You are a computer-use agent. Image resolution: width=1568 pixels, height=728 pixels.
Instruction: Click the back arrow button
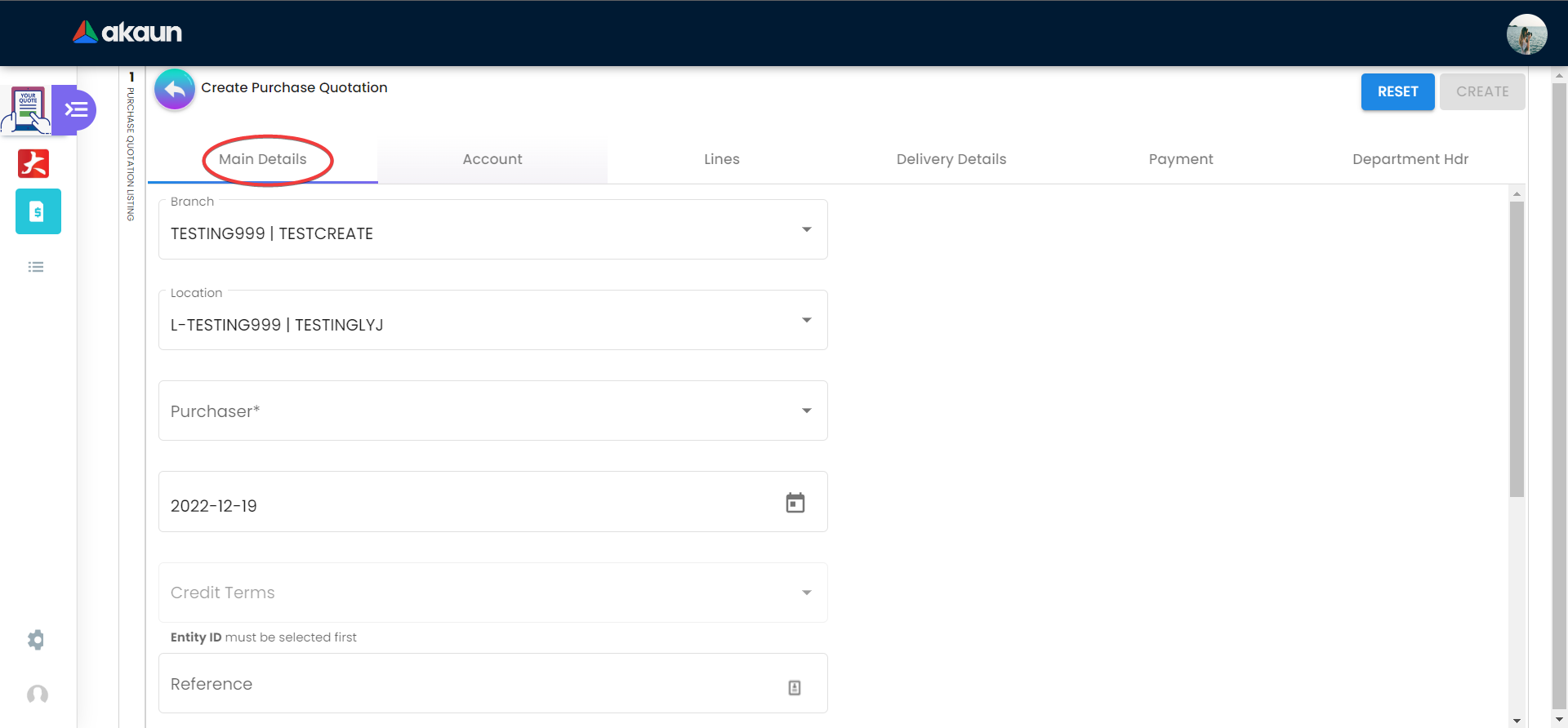coord(175,89)
